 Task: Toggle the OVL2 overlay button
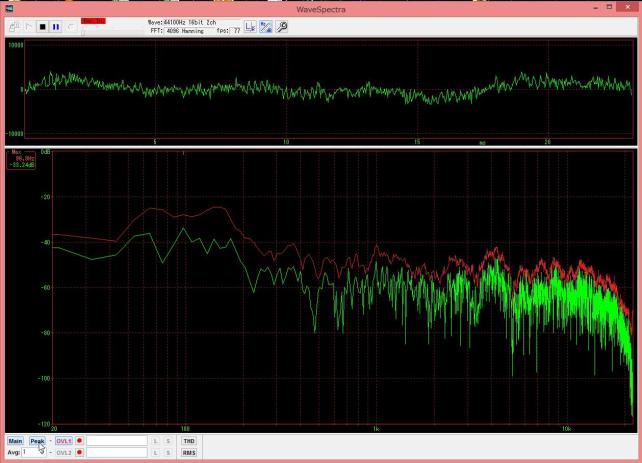pyautogui.click(x=64, y=452)
